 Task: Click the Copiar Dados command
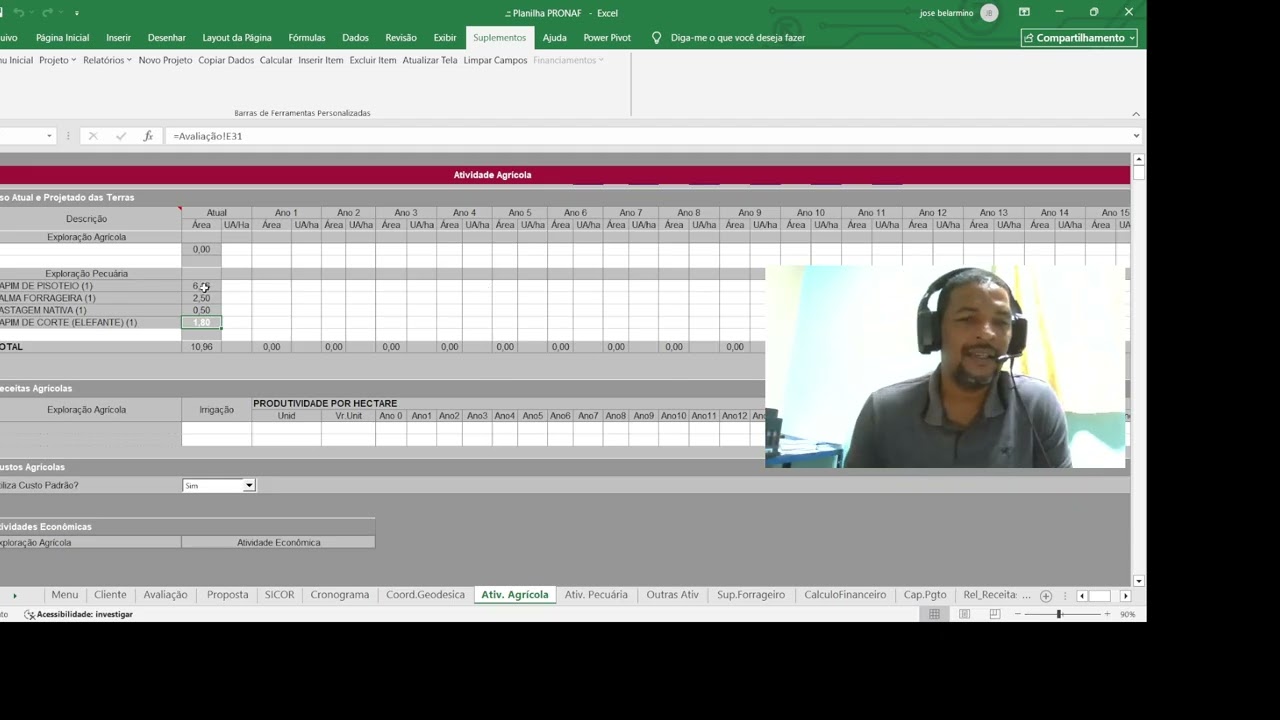click(x=226, y=60)
